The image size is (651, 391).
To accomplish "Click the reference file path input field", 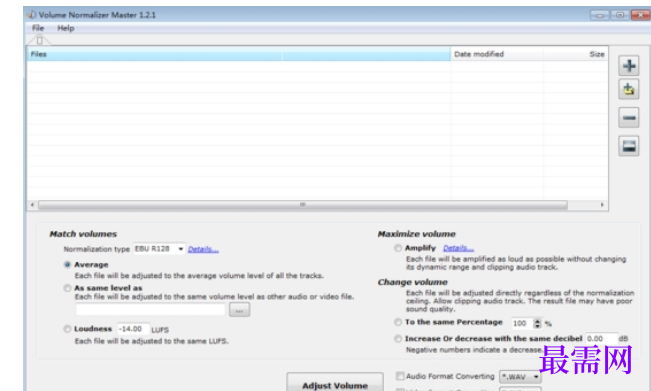I will pos(150,310).
